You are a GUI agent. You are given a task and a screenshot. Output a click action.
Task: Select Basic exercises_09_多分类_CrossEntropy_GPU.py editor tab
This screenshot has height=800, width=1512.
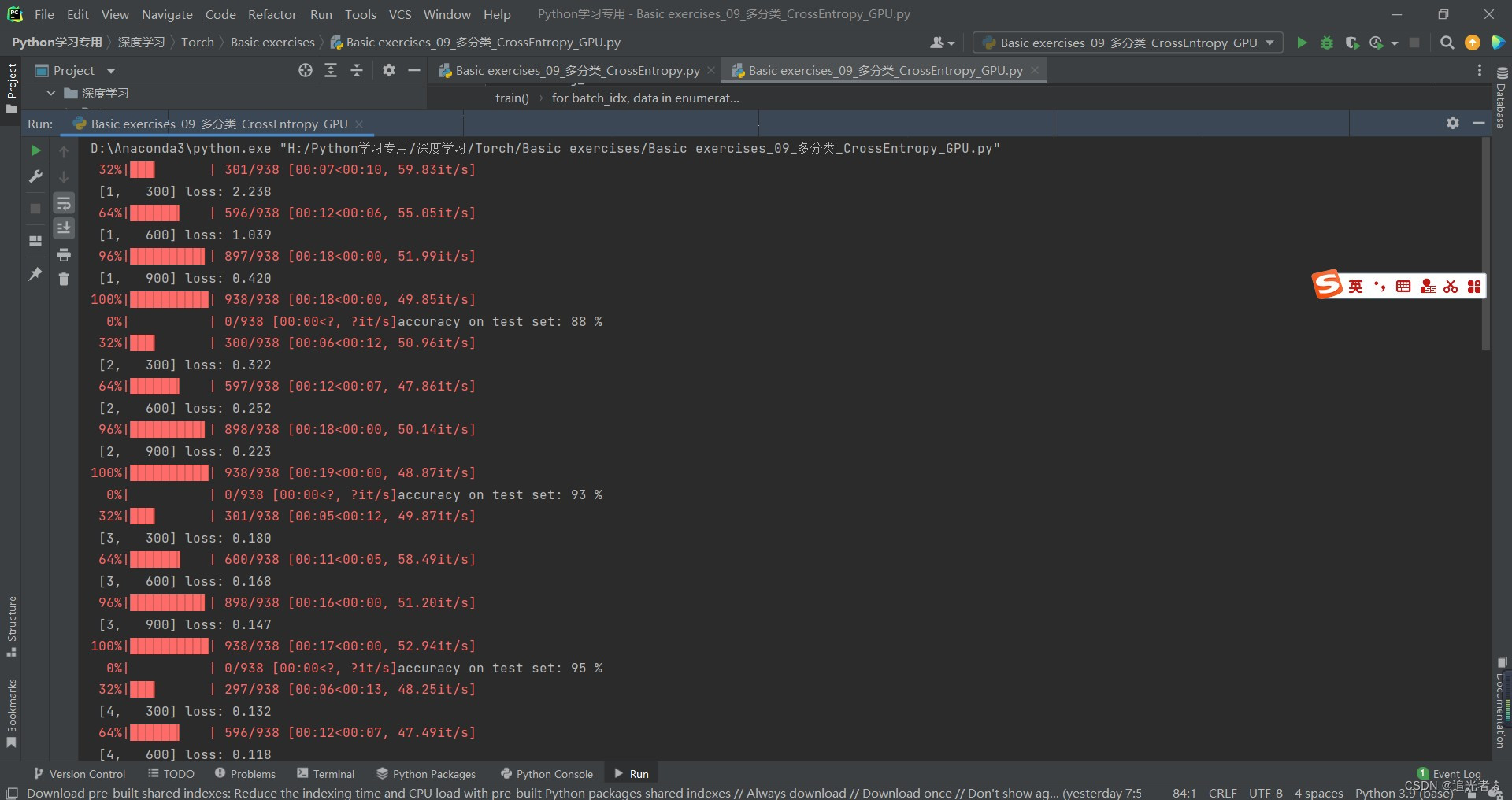tap(885, 70)
